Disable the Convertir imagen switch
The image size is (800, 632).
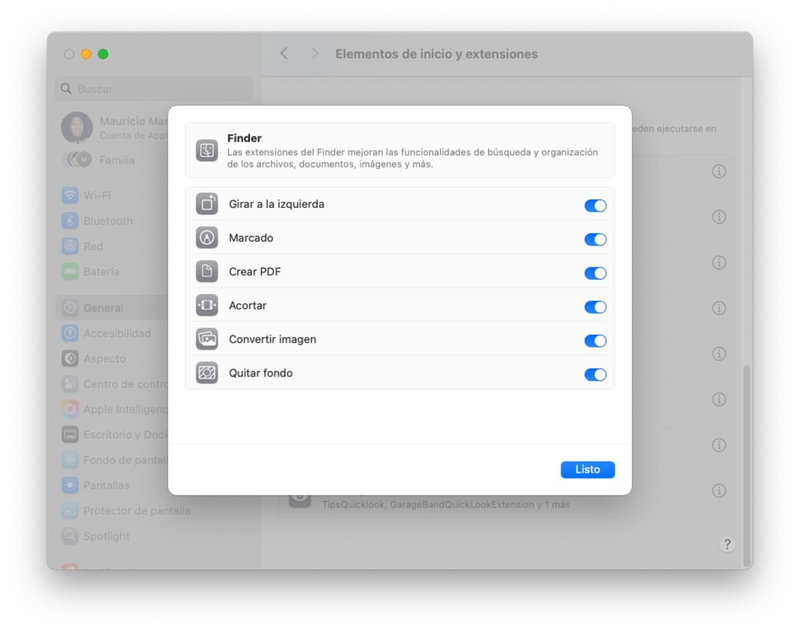595,340
